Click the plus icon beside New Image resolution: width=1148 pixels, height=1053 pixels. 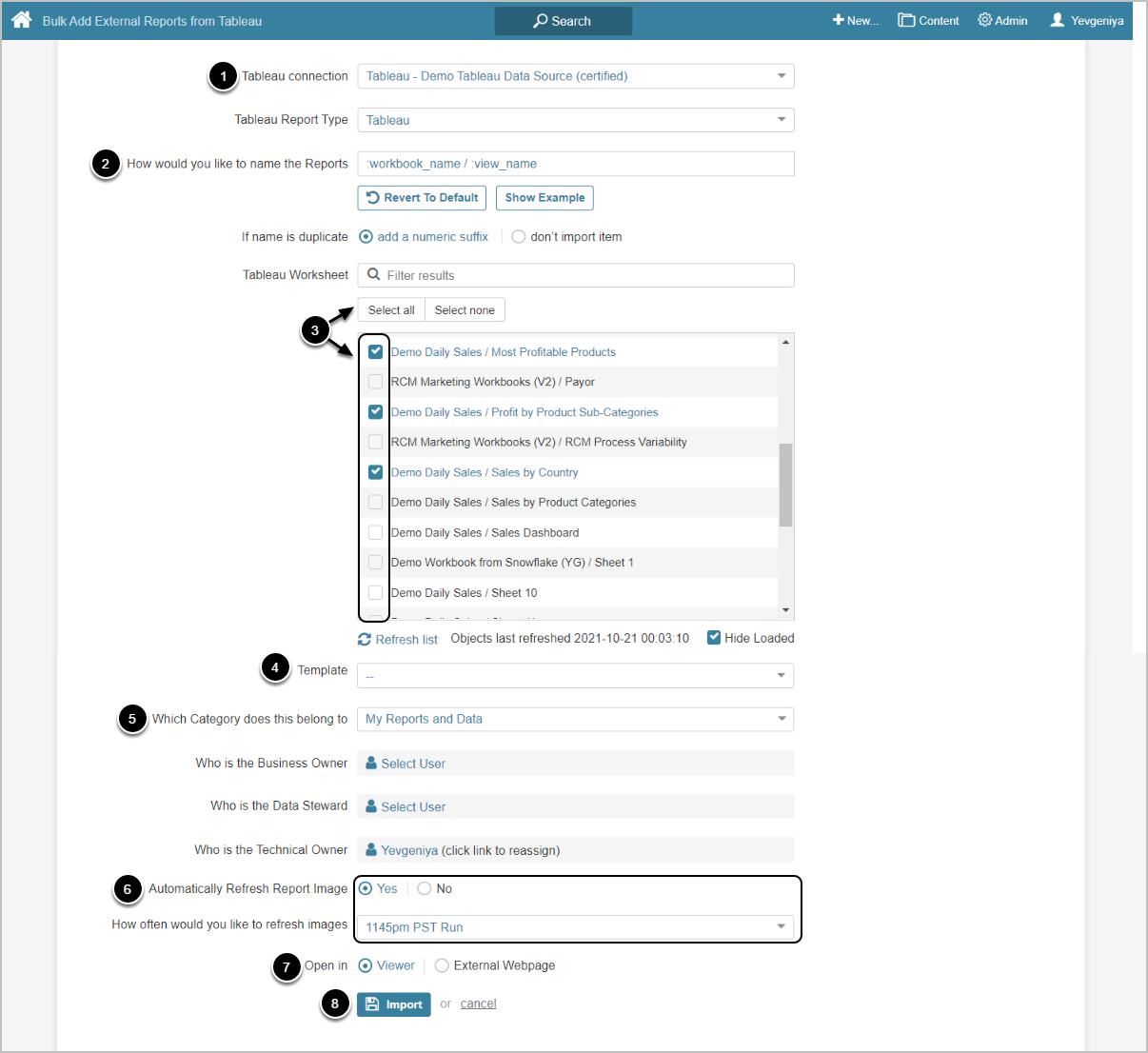pyautogui.click(x=838, y=20)
